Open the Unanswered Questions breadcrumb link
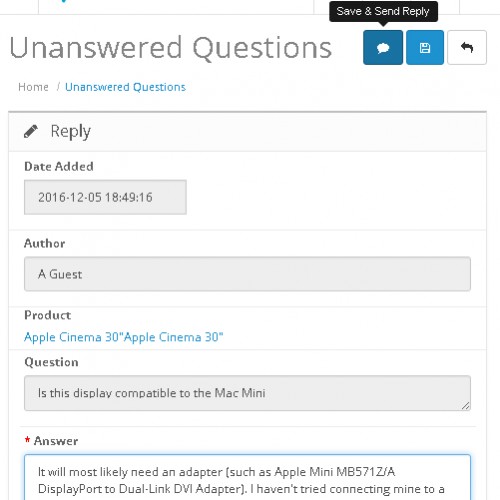 tap(125, 87)
